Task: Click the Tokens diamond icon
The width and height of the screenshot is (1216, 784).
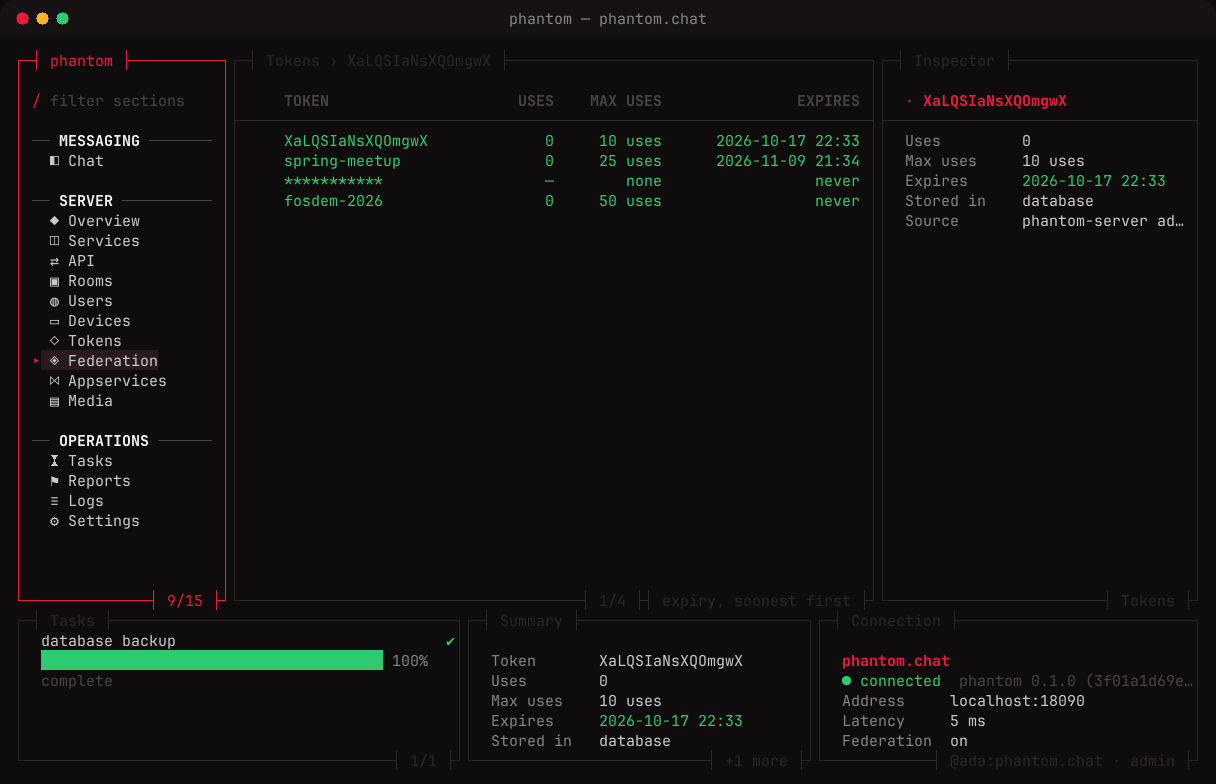Action: [x=54, y=341]
